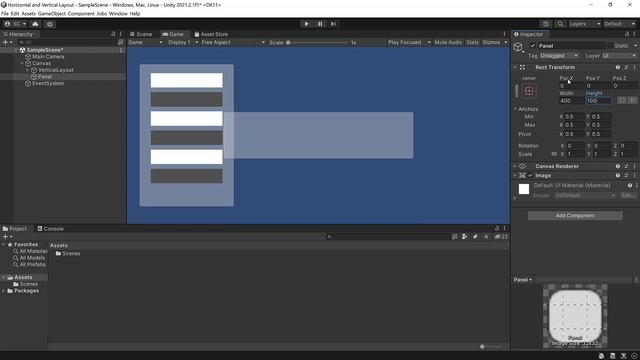640x360 pixels.
Task: Switch to the Console tab
Action: (51, 229)
